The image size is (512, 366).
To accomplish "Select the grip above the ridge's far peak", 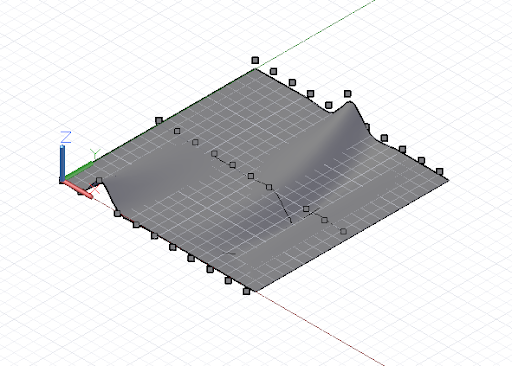I will pyautogui.click(x=347, y=94).
